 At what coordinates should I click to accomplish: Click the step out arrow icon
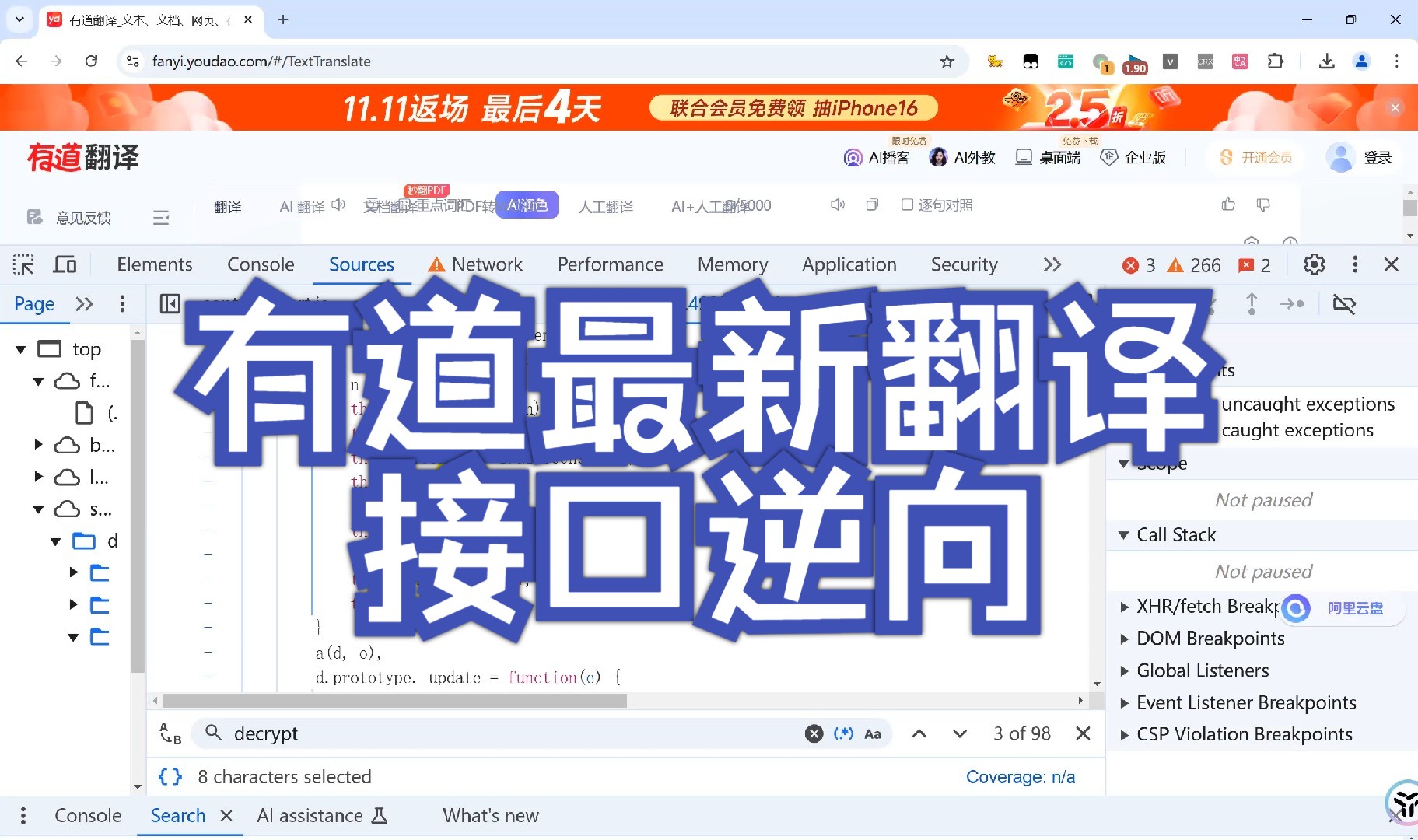[1252, 303]
